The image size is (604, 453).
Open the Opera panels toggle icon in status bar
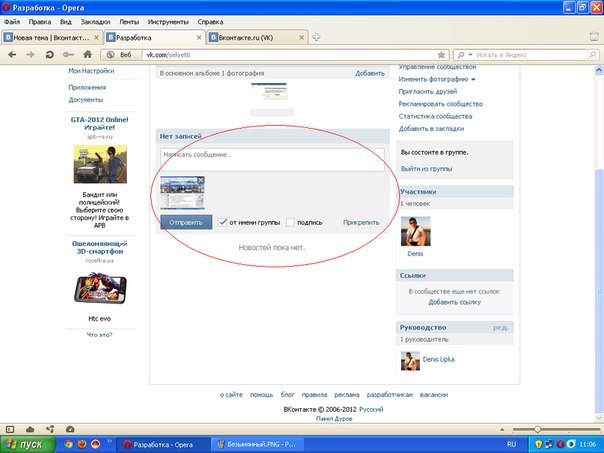[10, 429]
